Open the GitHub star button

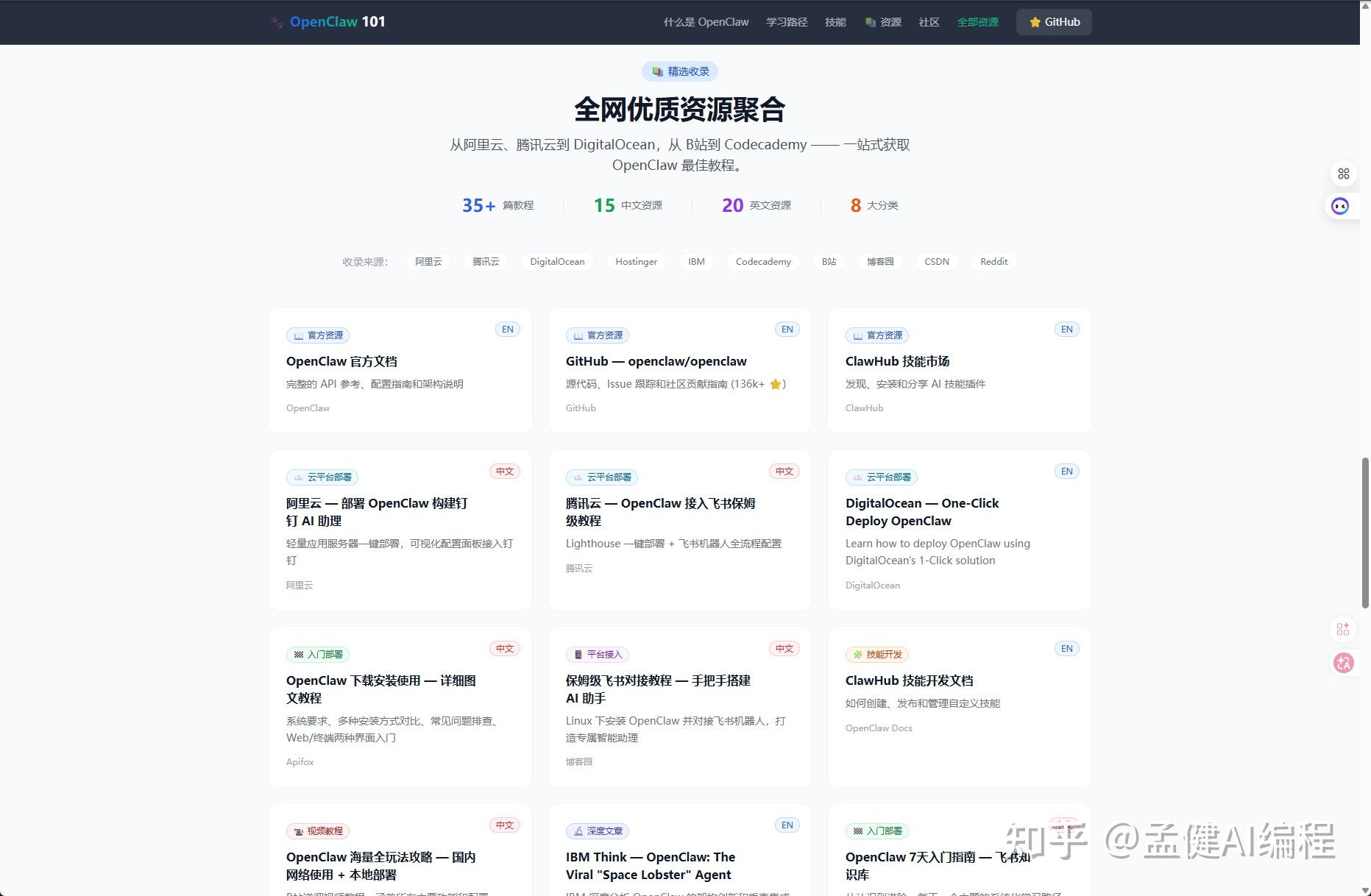click(1054, 22)
